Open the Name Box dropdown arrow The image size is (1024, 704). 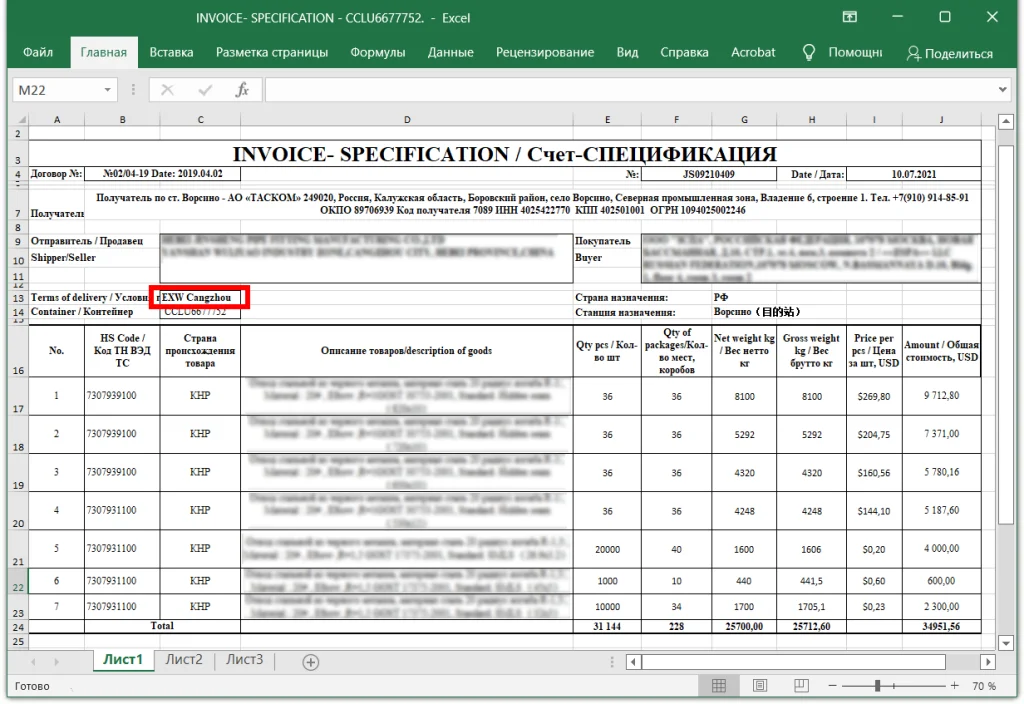[108, 90]
